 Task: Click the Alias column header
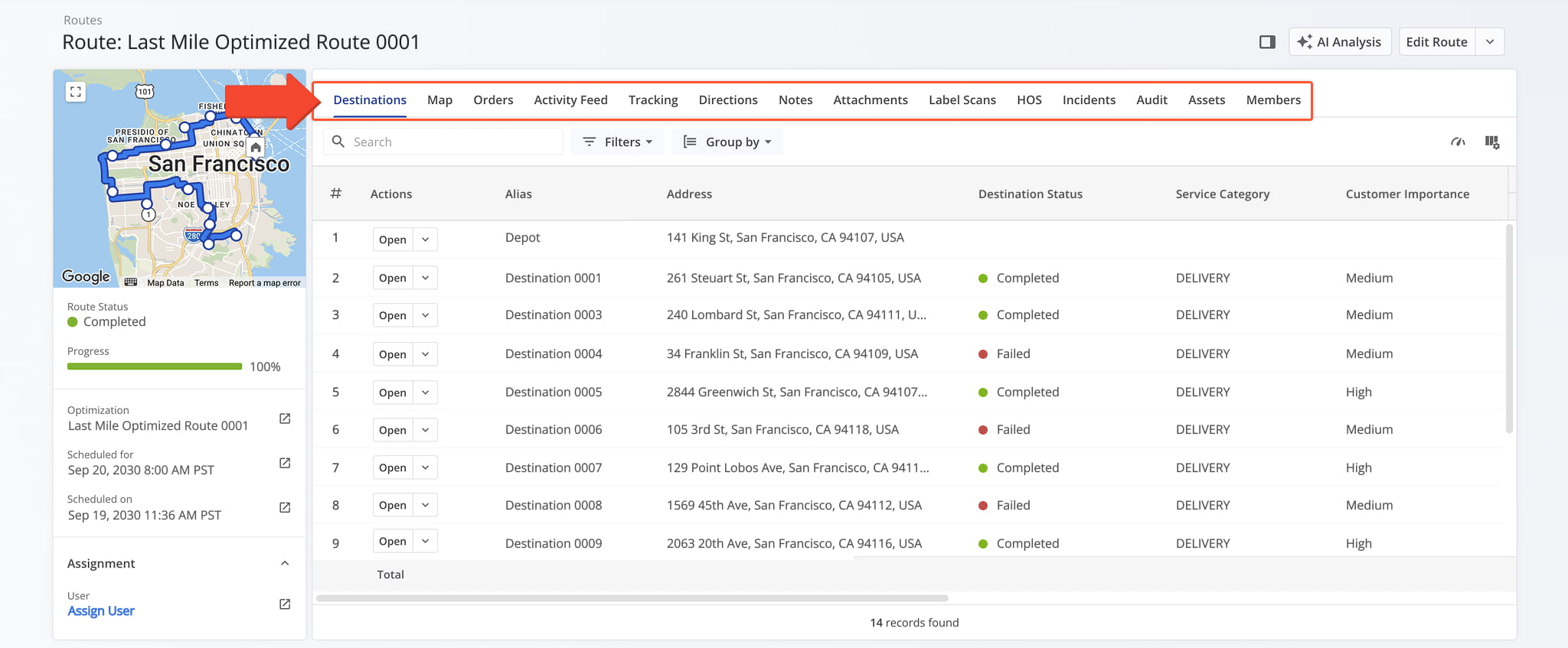pos(518,194)
